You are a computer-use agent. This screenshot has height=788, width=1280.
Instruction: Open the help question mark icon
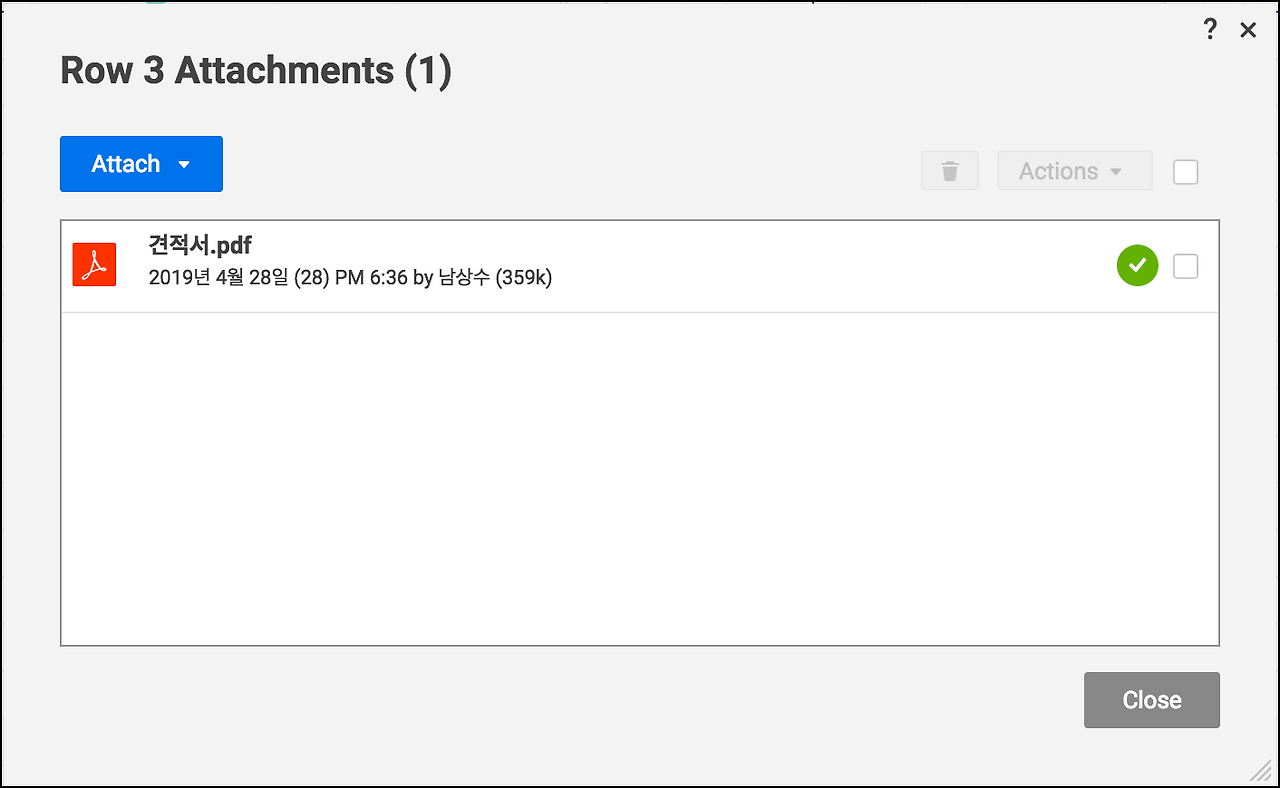[1210, 30]
